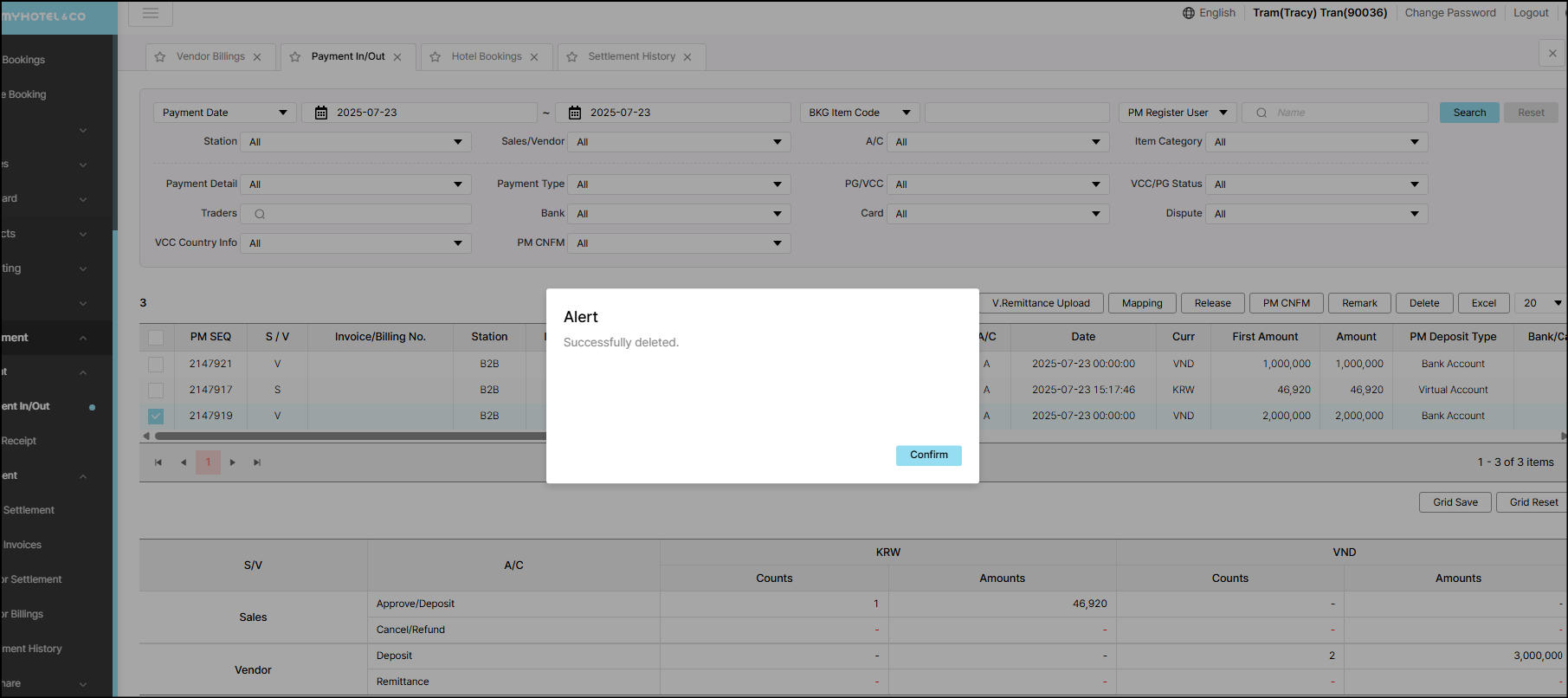Uncheck the row for PM SEQ 2147919
The height and width of the screenshot is (698, 1568).
click(x=156, y=417)
